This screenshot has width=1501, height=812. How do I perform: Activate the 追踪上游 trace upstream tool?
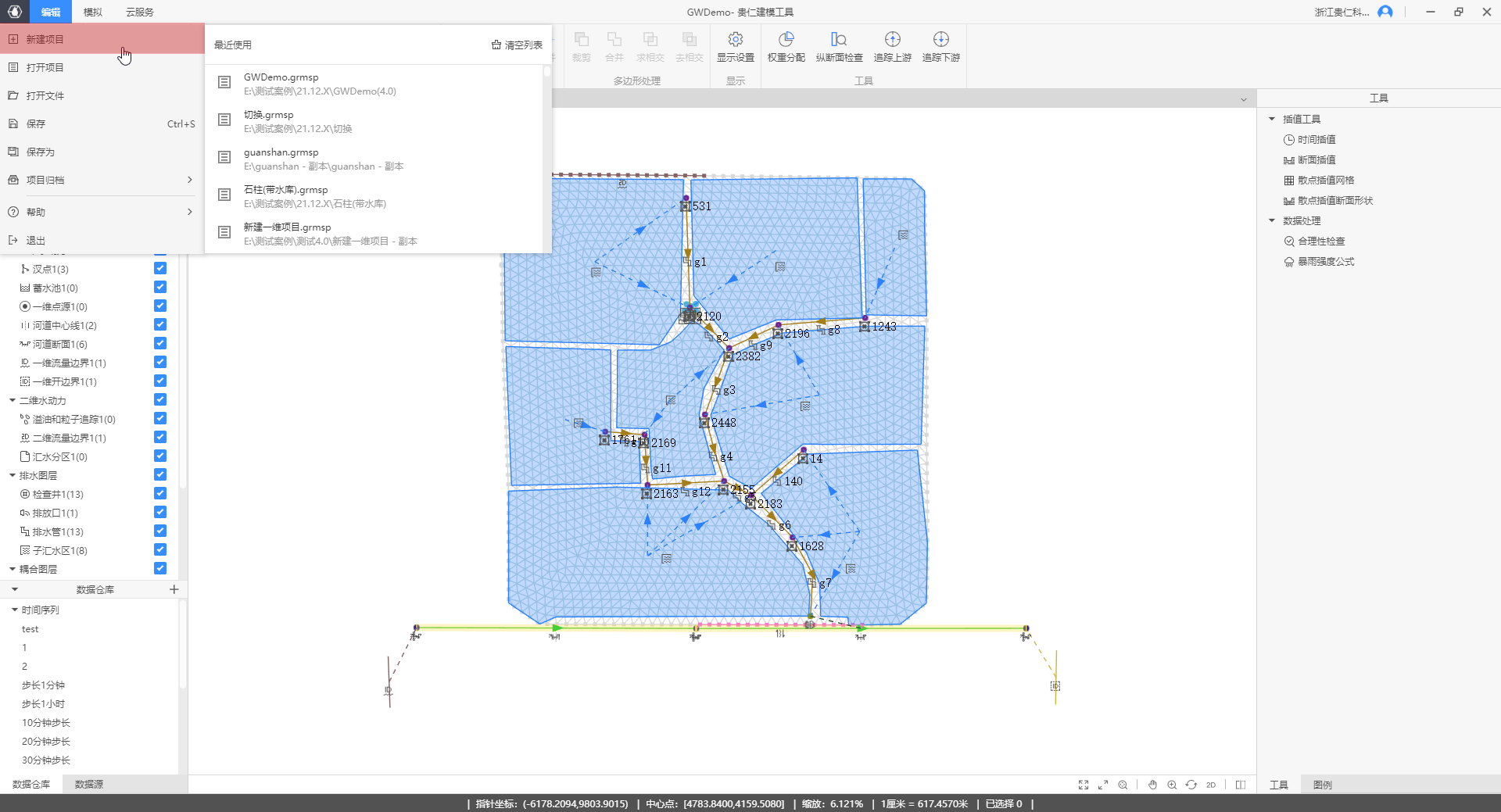click(892, 47)
